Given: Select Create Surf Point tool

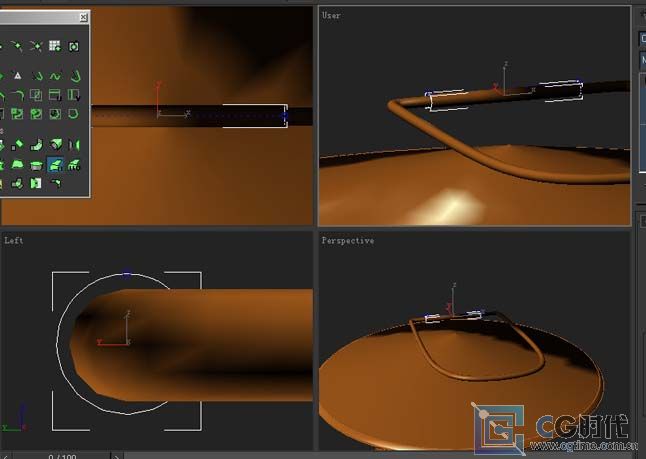Looking at the screenshot, I should [x=54, y=46].
